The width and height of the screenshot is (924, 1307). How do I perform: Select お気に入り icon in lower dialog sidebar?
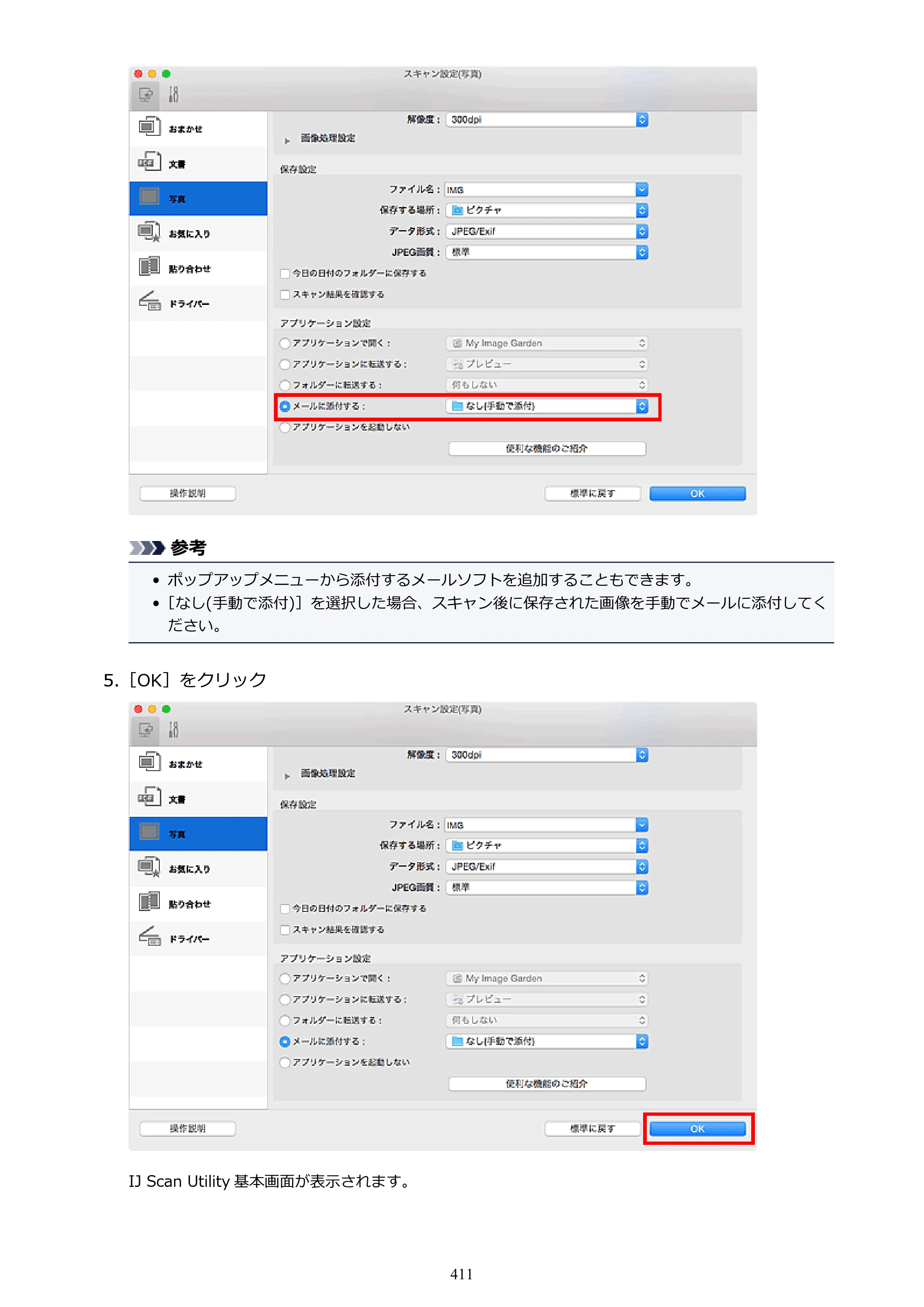coord(149,868)
